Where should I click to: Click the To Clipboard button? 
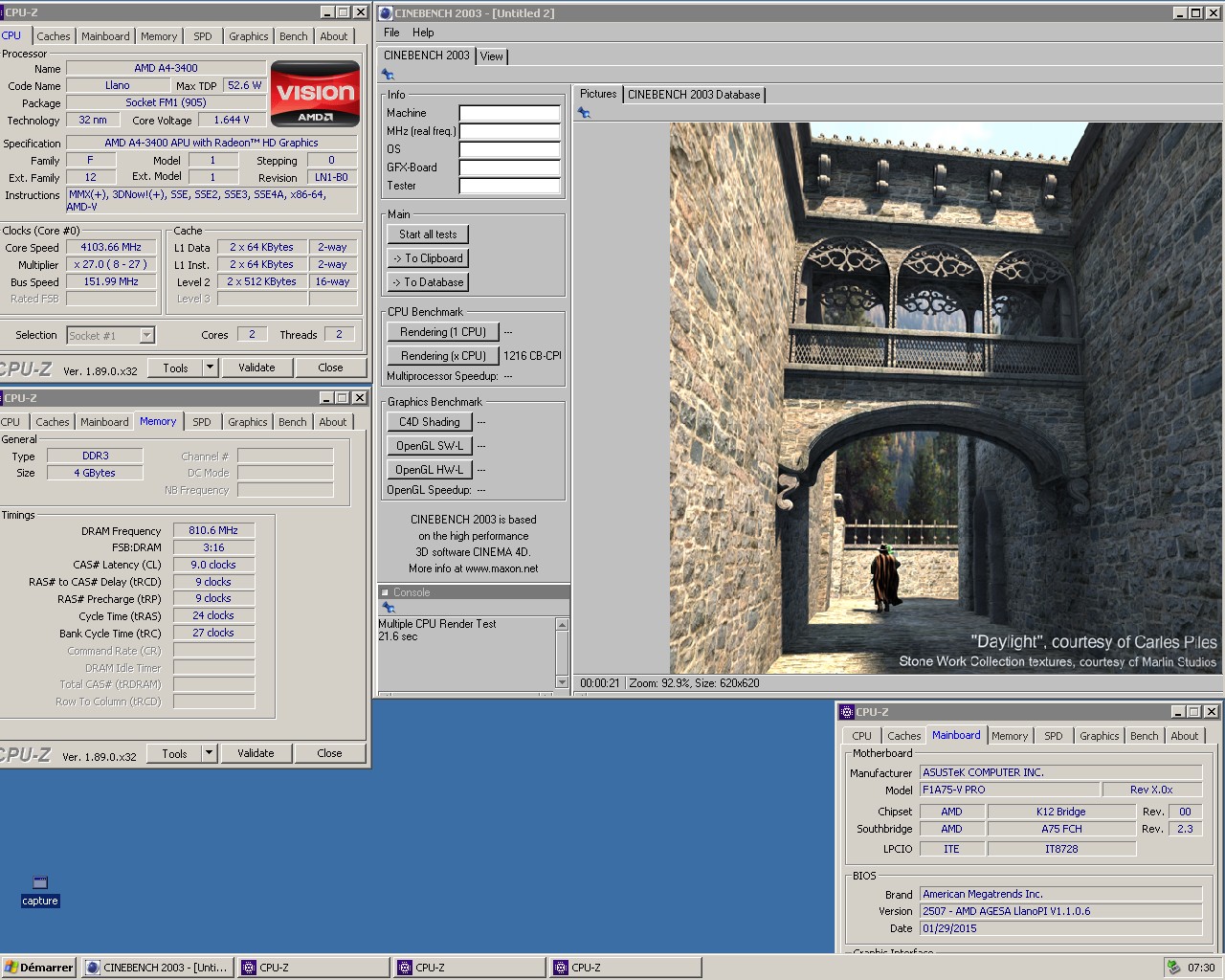pyautogui.click(x=428, y=258)
